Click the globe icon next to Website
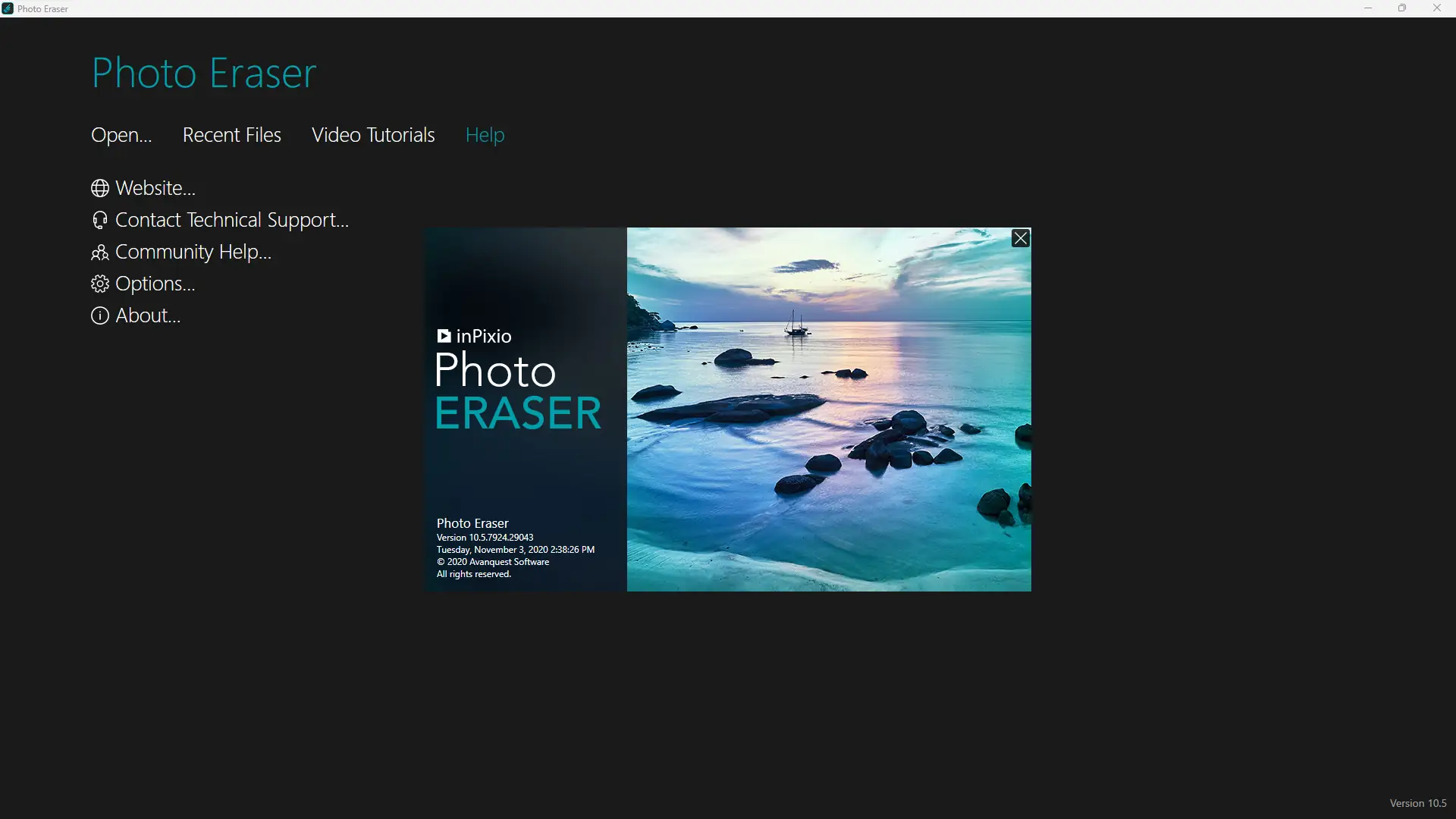This screenshot has height=819, width=1456. (100, 188)
